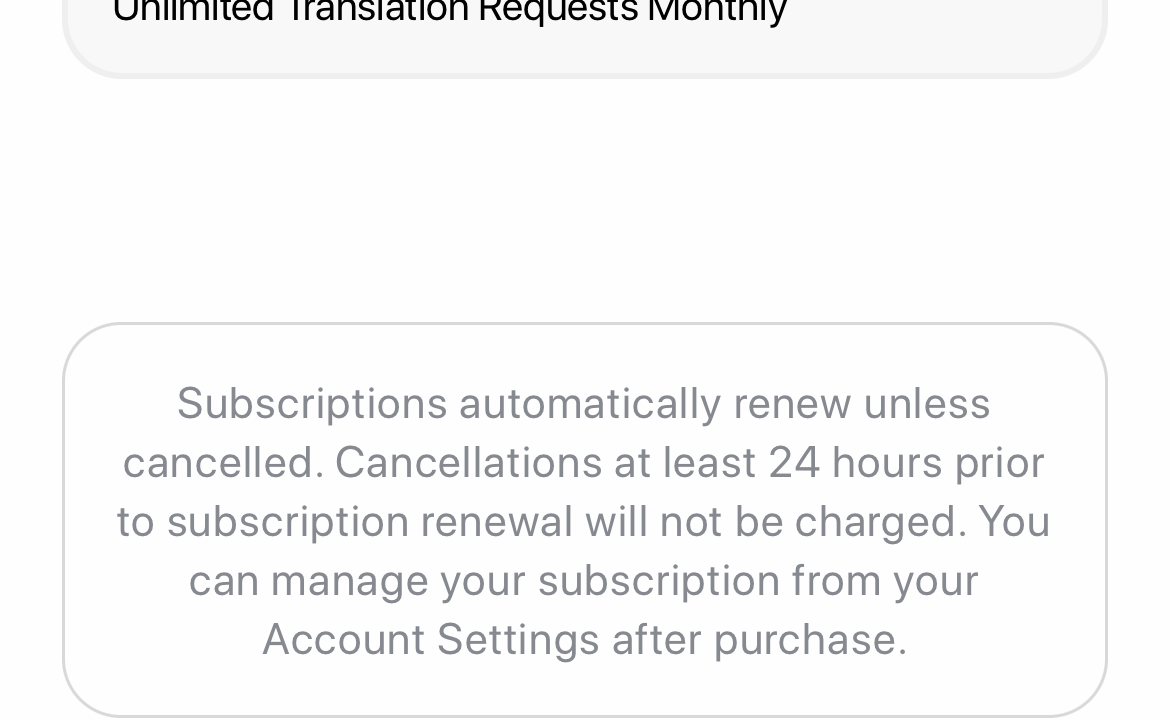Click the 'subscription renewal' phrase

click(369, 524)
